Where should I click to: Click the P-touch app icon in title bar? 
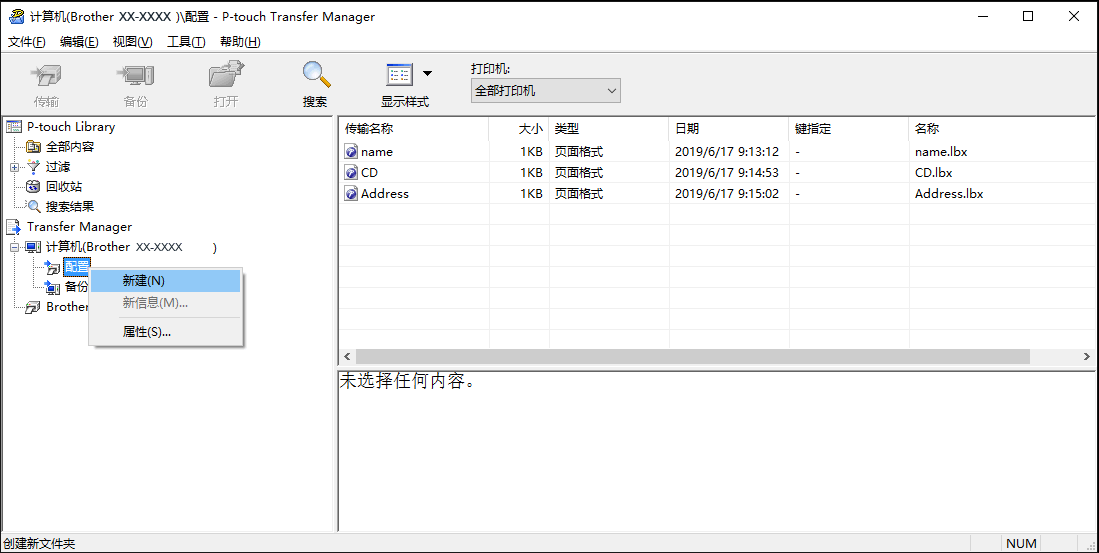15,16
